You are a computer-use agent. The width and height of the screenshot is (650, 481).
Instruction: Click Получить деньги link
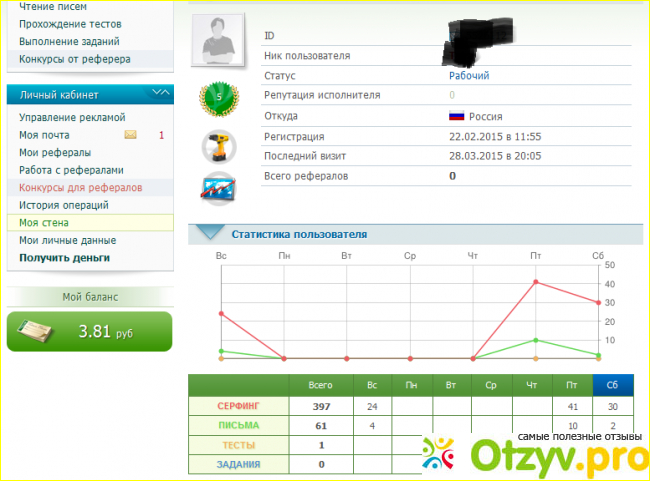[x=64, y=257]
